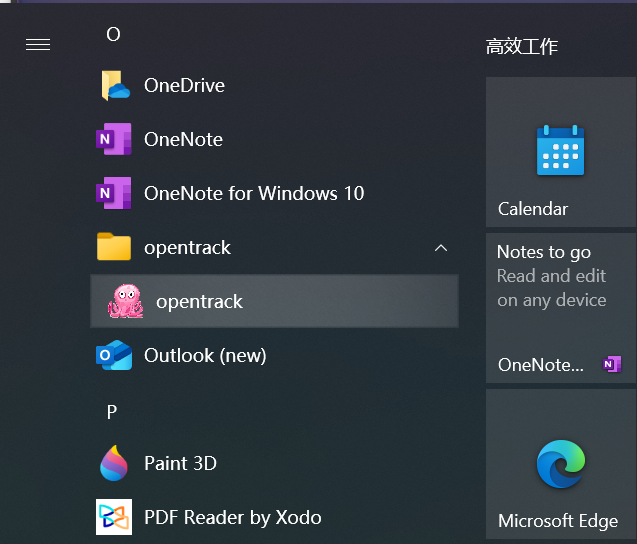
Task: Click the 高效工作 group title
Action: click(x=522, y=46)
